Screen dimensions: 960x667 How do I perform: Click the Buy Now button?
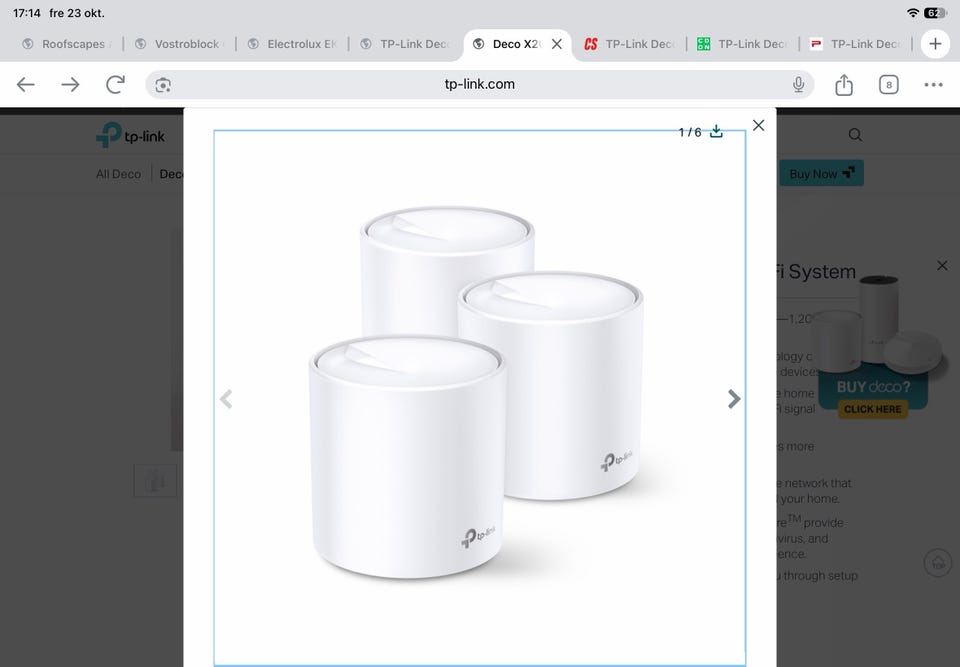821,173
